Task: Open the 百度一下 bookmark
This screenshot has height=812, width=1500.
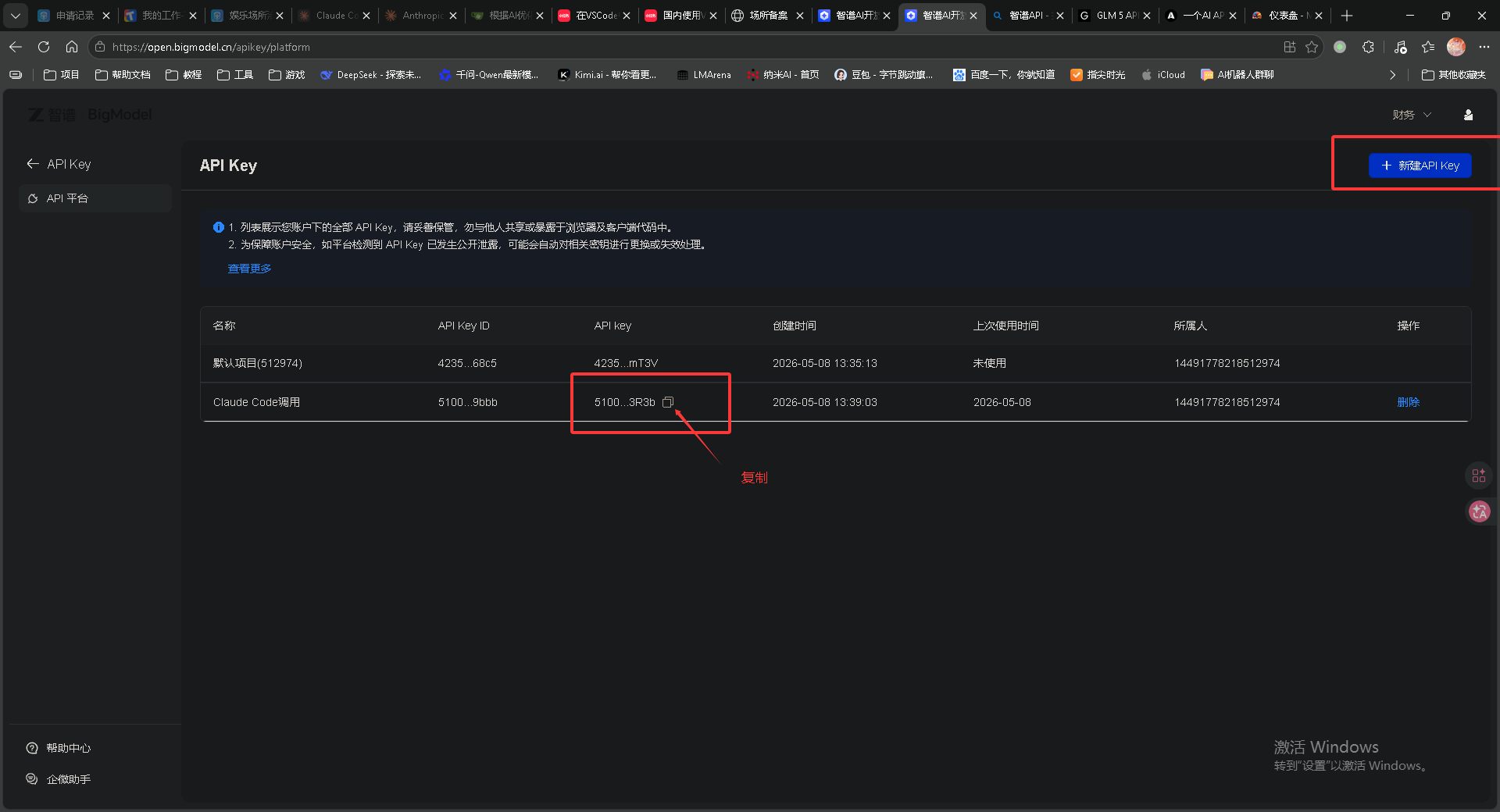Action: click(x=1004, y=75)
